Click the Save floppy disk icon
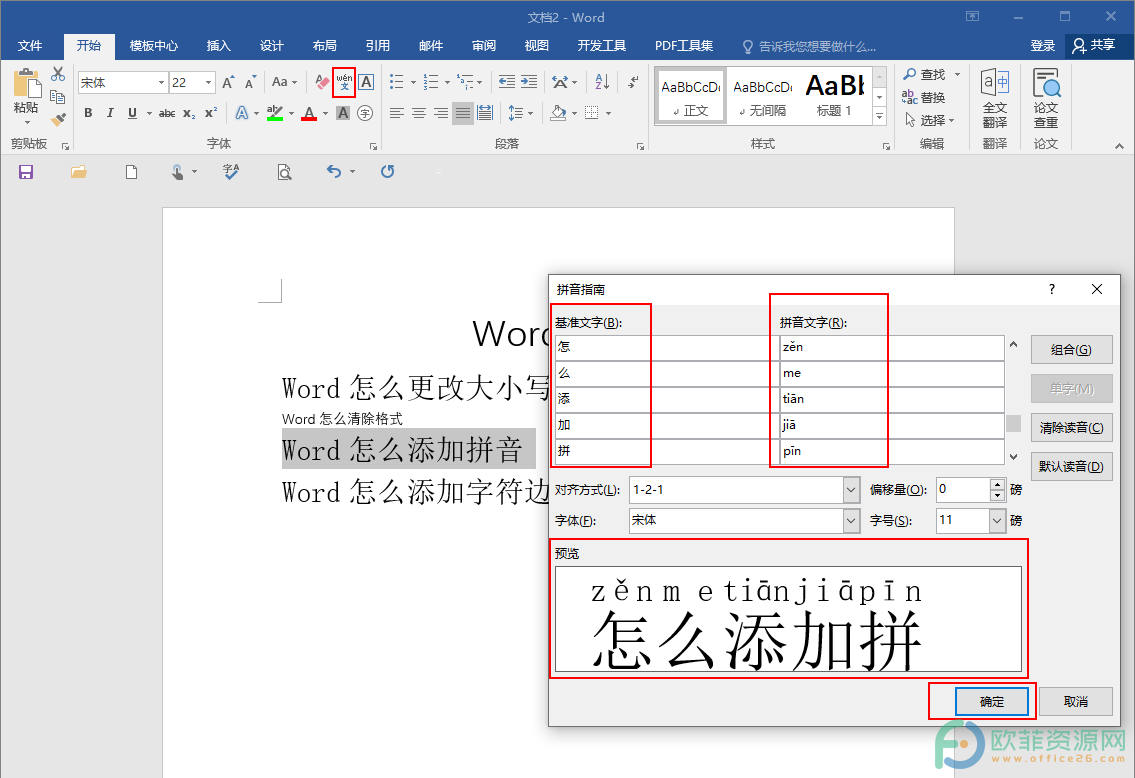This screenshot has width=1135, height=778. pyautogui.click(x=26, y=172)
